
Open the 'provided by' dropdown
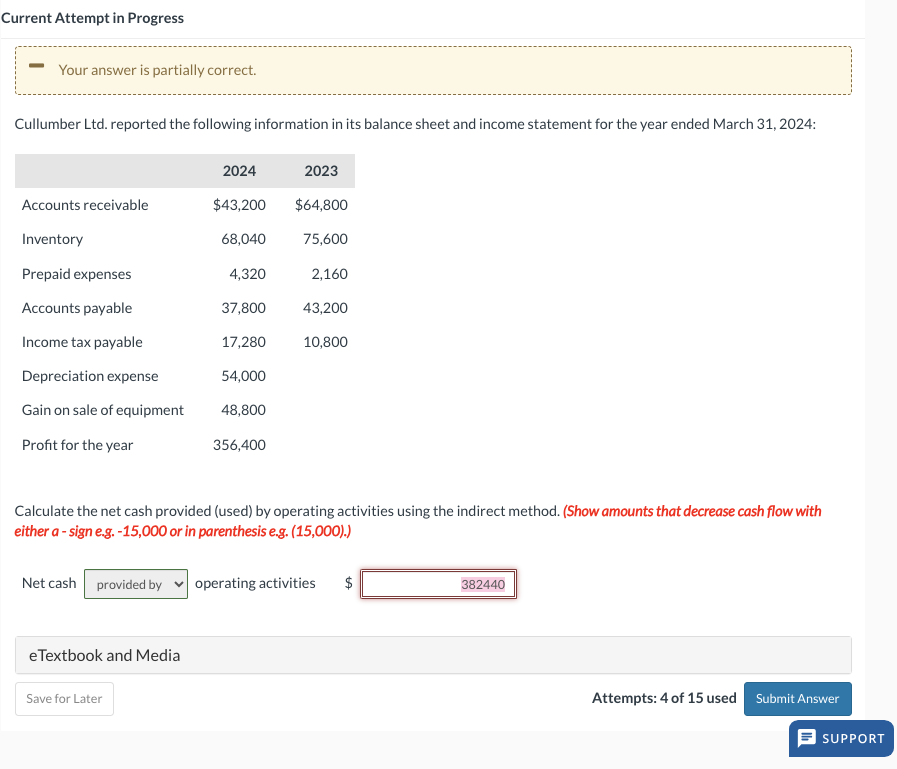tap(135, 583)
